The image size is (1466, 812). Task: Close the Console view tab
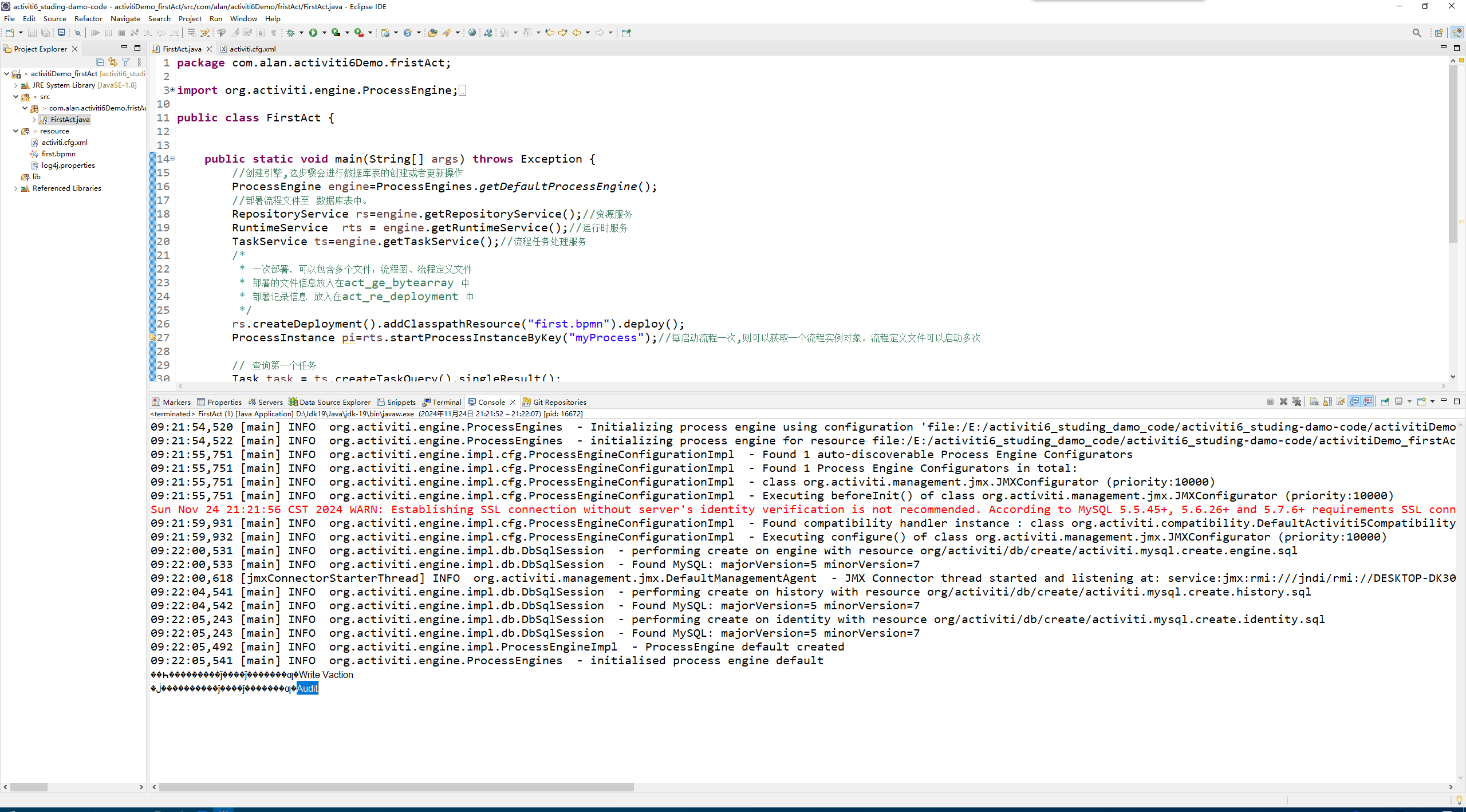513,402
